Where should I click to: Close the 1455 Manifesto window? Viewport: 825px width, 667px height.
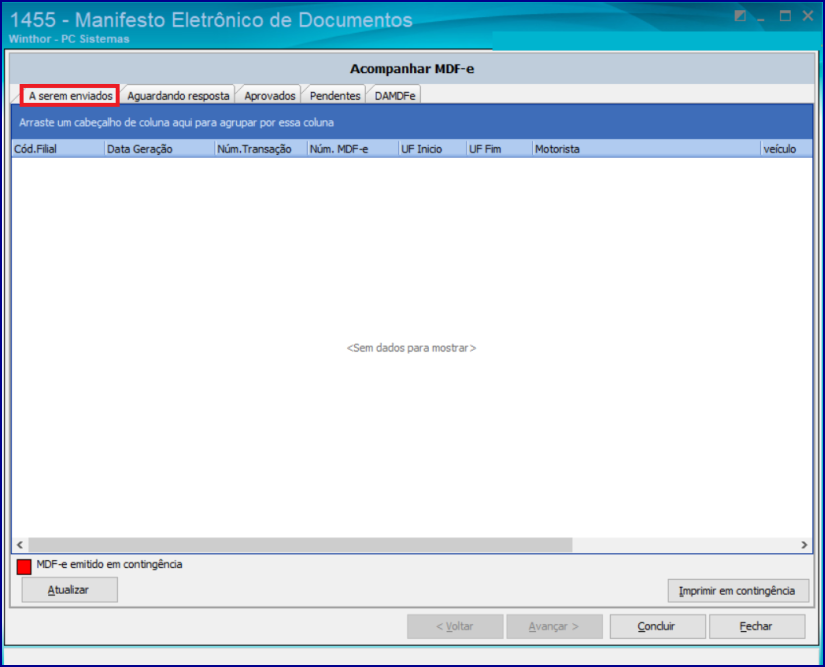point(808,16)
